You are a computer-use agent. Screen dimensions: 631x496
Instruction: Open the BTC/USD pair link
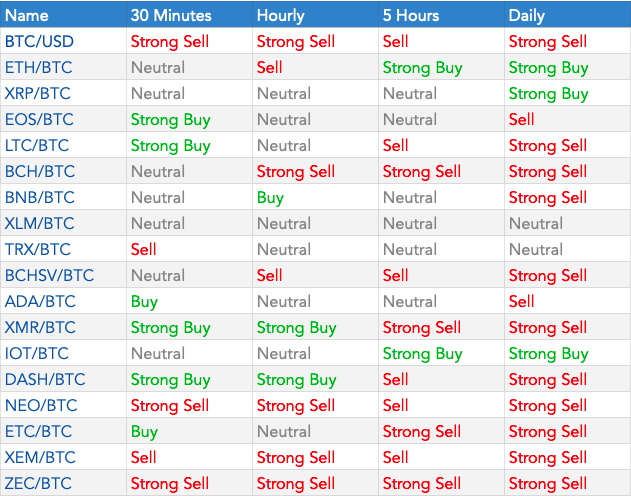[x=39, y=41]
